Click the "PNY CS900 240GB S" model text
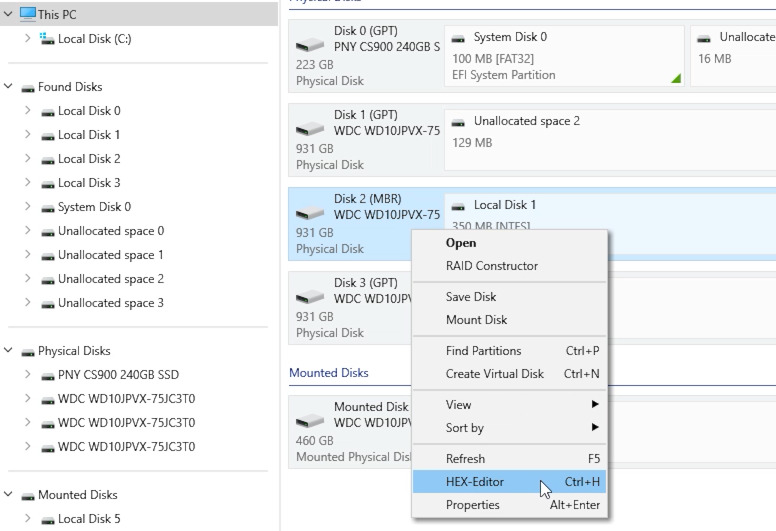 [387, 47]
